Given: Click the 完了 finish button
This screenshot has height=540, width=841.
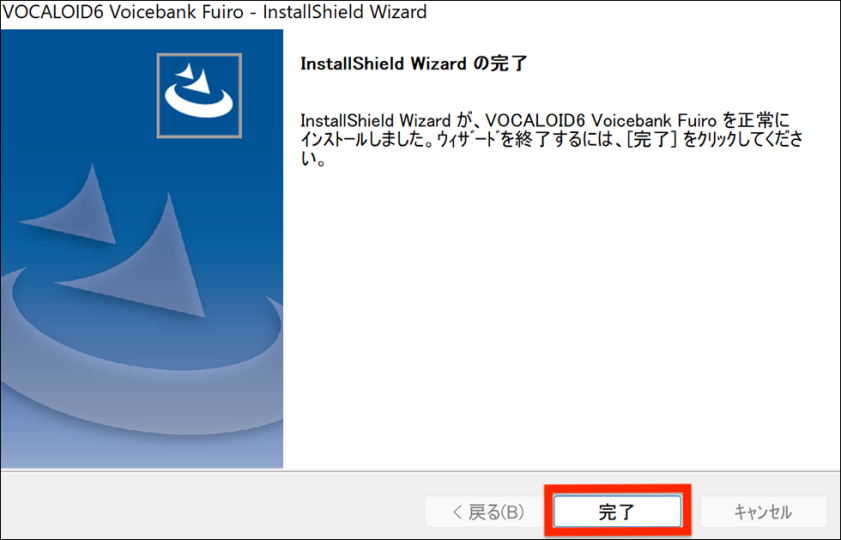Looking at the screenshot, I should [x=617, y=511].
